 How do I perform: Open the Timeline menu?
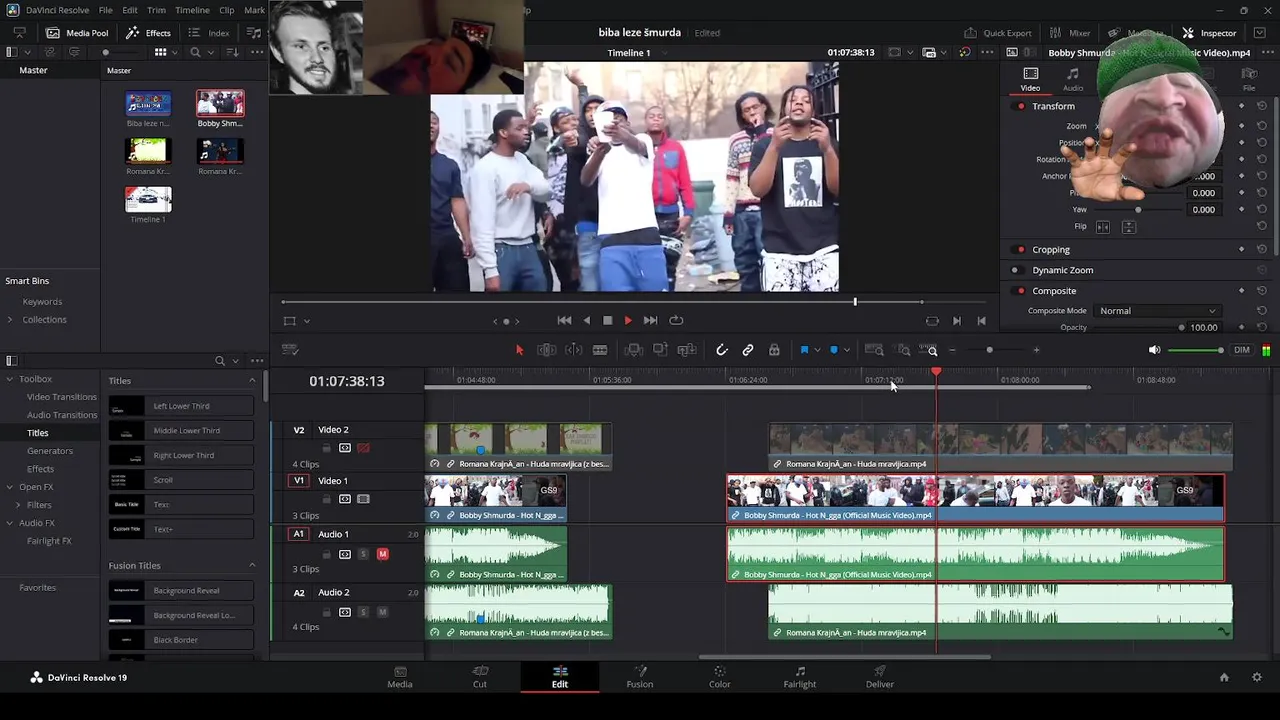(x=192, y=10)
